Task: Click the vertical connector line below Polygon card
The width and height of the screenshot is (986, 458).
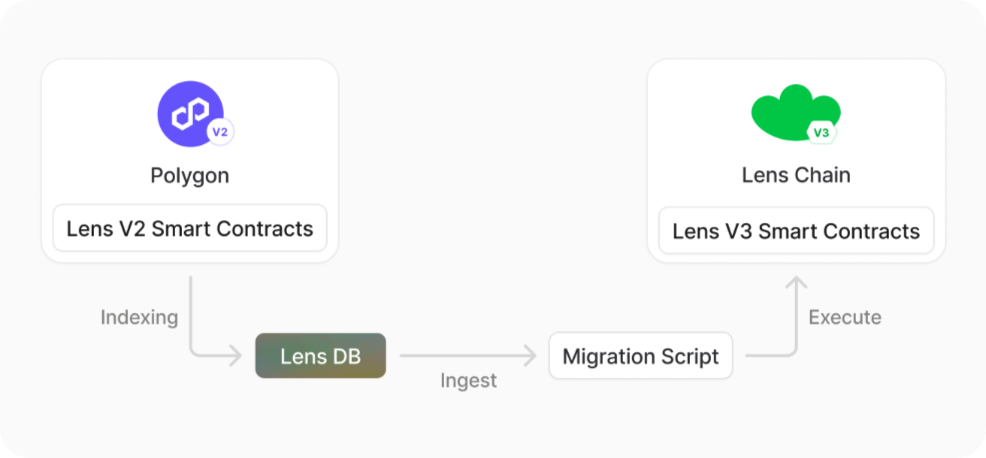Action: [x=190, y=310]
